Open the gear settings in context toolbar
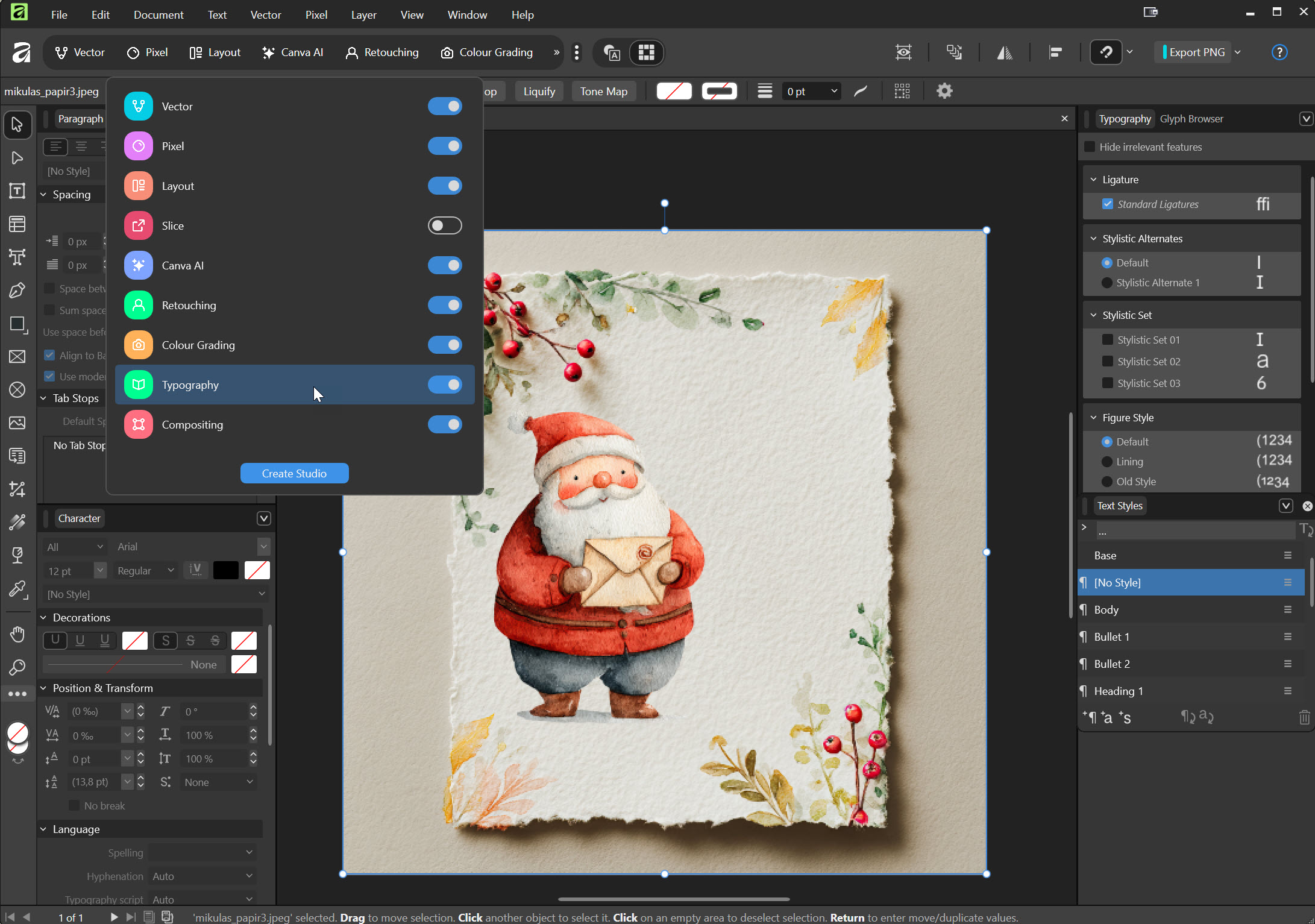1315x924 pixels. (x=944, y=91)
